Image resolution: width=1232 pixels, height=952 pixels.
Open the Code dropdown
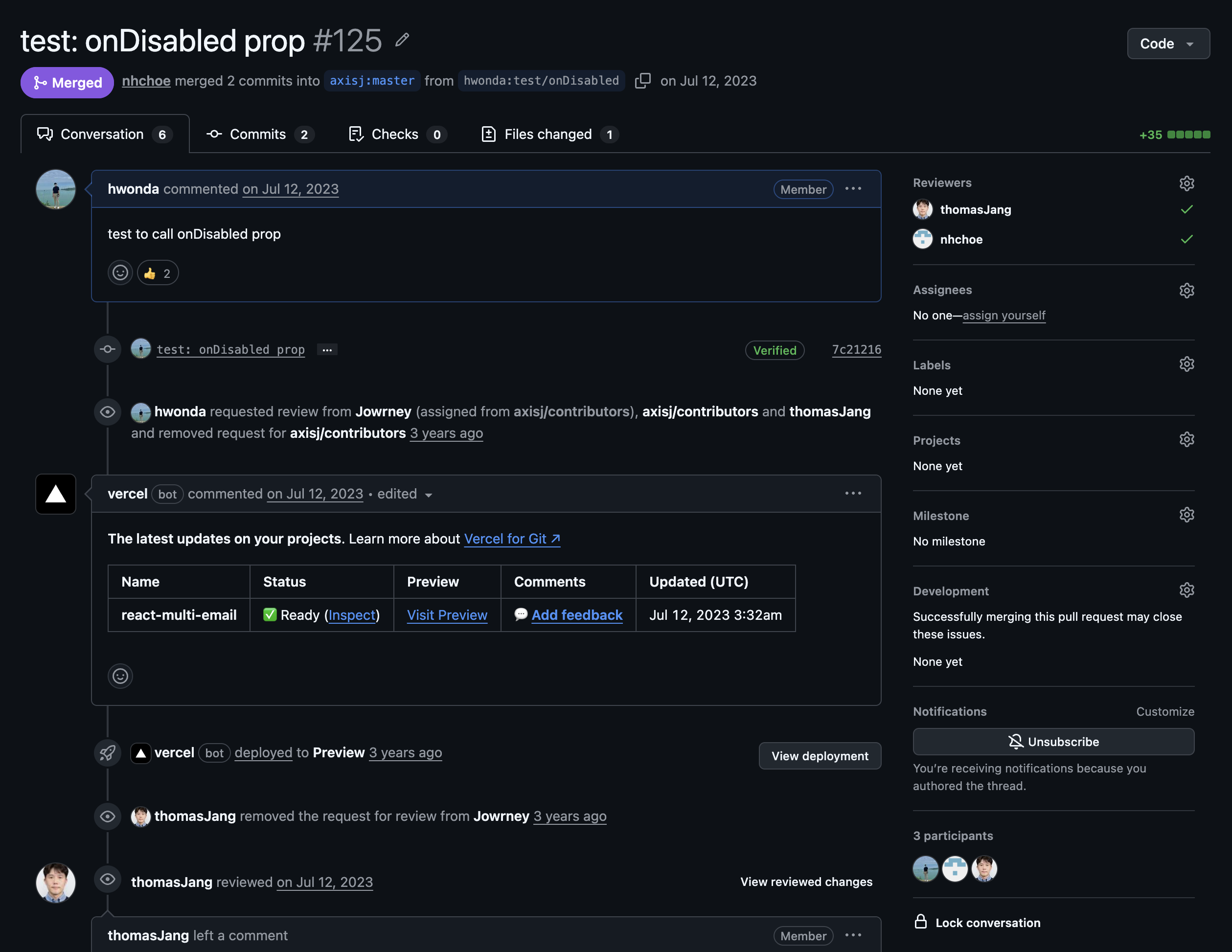click(1168, 44)
